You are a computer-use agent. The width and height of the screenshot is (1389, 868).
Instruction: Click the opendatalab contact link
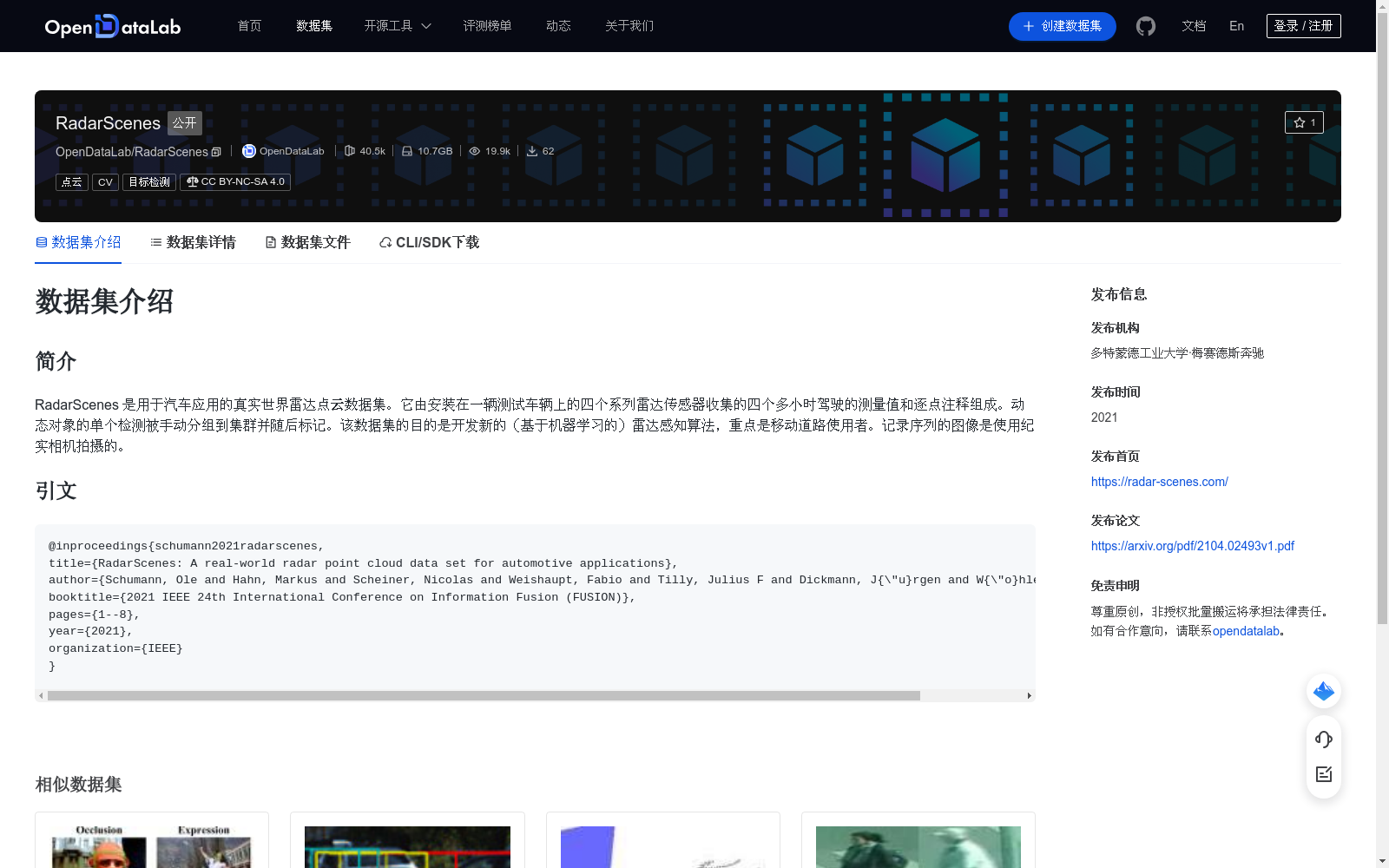pyautogui.click(x=1246, y=631)
